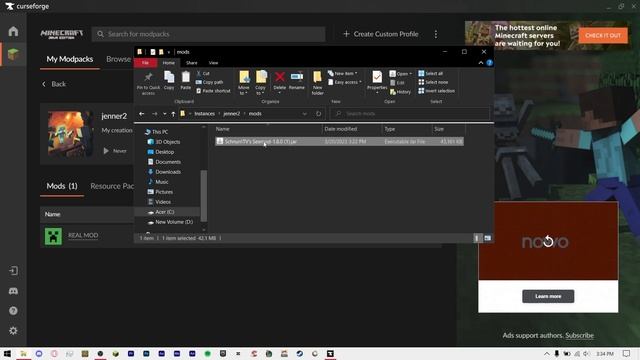Select the SchnurriTV's Sexmod jar file
Image resolution: width=640 pixels, height=360 pixels.
pyautogui.click(x=339, y=141)
